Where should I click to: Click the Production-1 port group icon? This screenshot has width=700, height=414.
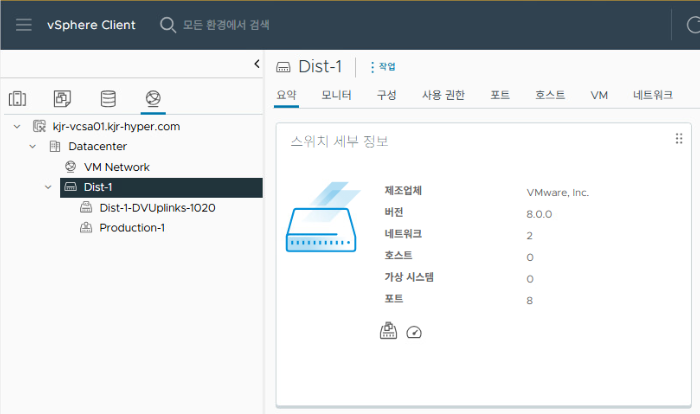(86, 227)
